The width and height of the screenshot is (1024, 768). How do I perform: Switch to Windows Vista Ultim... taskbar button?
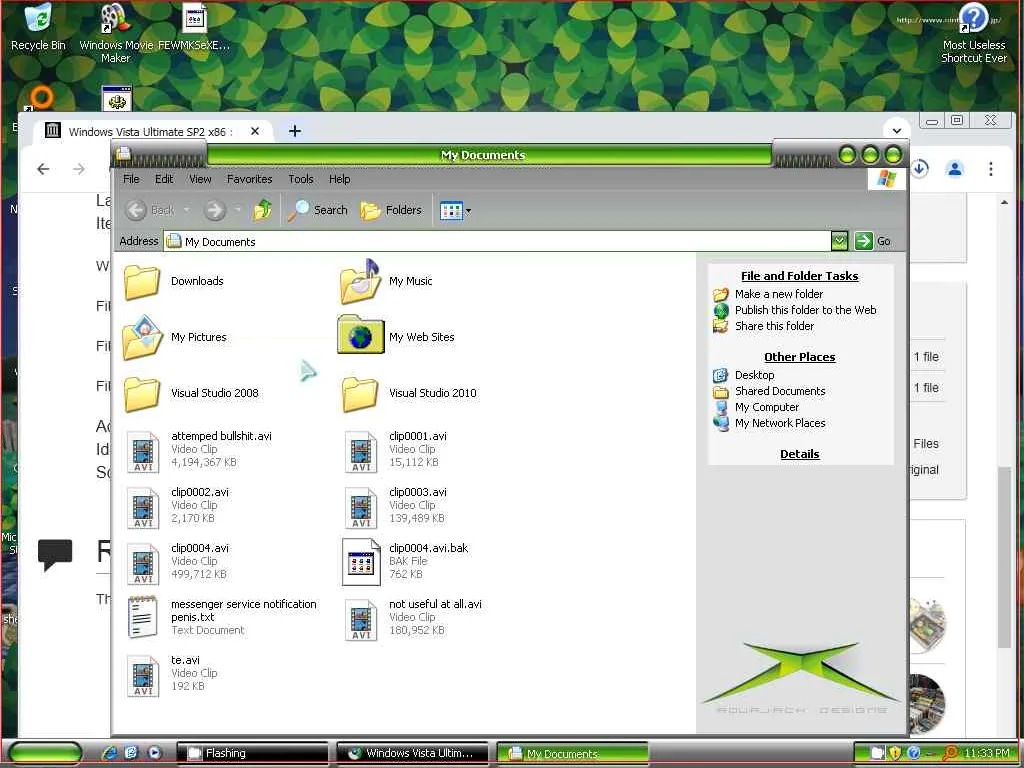(x=413, y=753)
